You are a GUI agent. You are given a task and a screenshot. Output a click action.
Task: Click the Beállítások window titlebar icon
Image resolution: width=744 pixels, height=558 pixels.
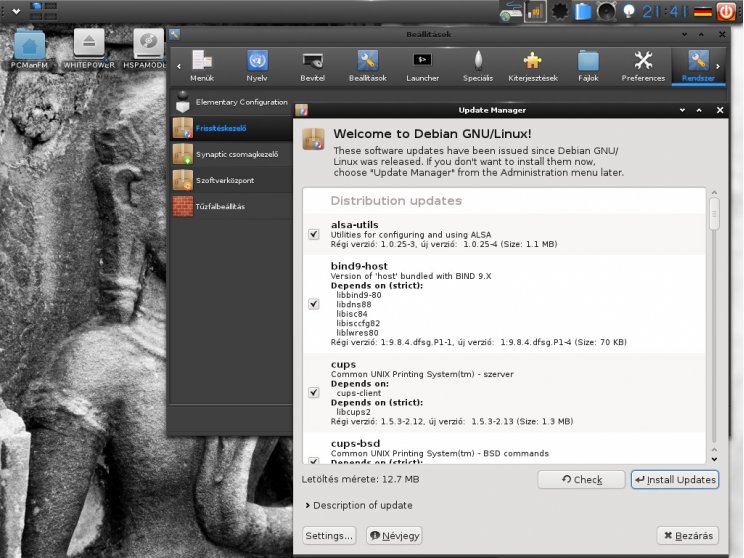pos(174,34)
